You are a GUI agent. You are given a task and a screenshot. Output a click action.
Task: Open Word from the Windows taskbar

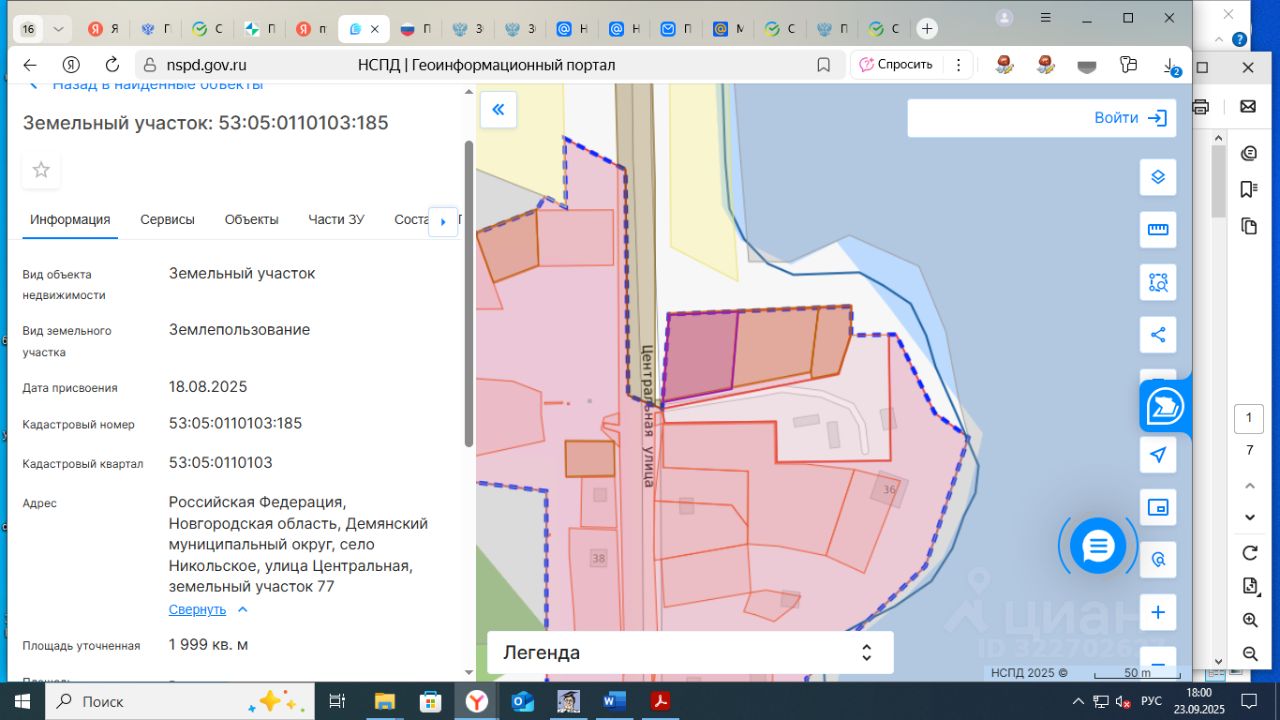pyautogui.click(x=614, y=701)
